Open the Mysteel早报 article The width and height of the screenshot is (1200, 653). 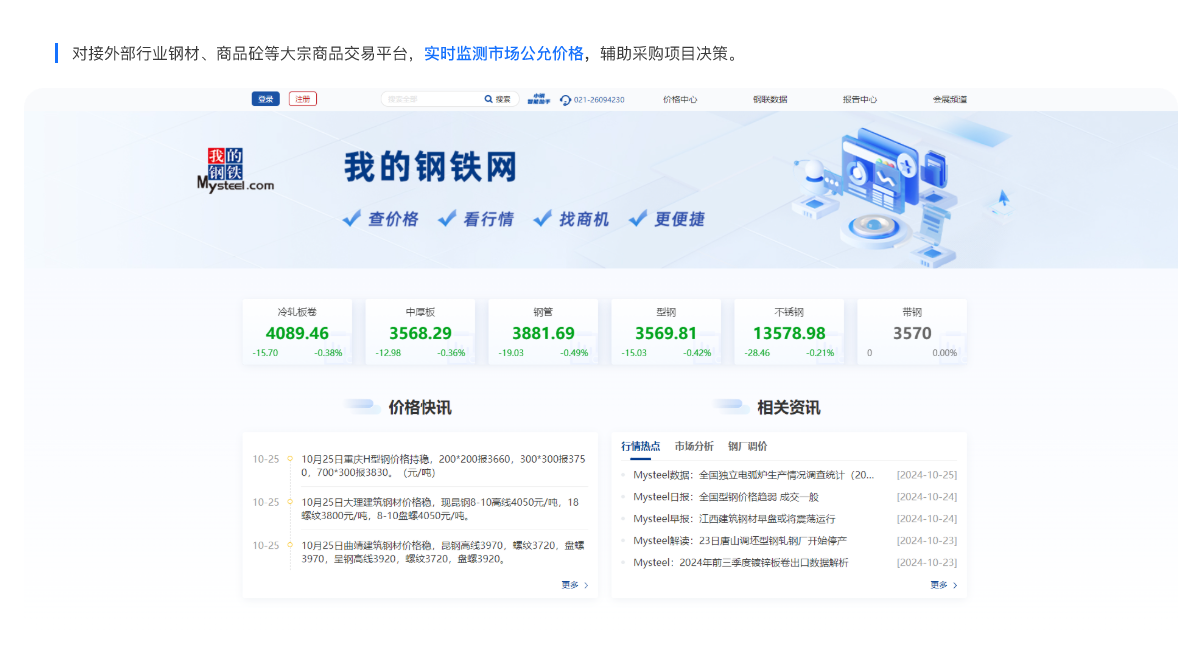pyautogui.click(x=734, y=519)
